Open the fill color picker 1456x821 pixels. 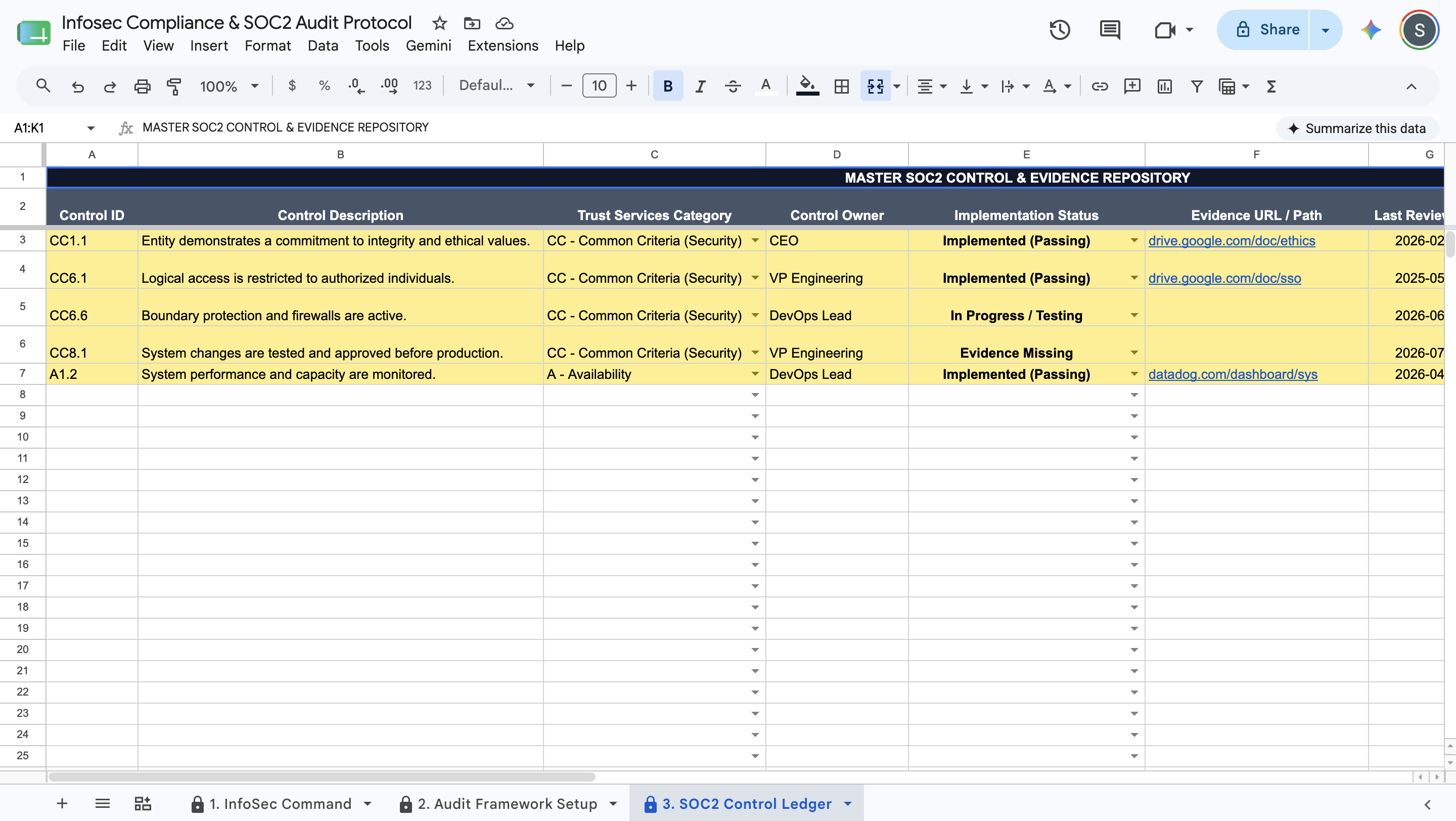click(x=807, y=86)
